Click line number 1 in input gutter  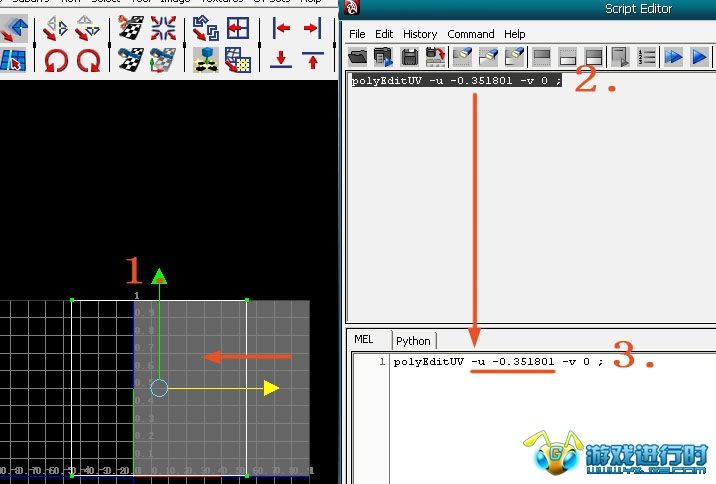tap(382, 362)
